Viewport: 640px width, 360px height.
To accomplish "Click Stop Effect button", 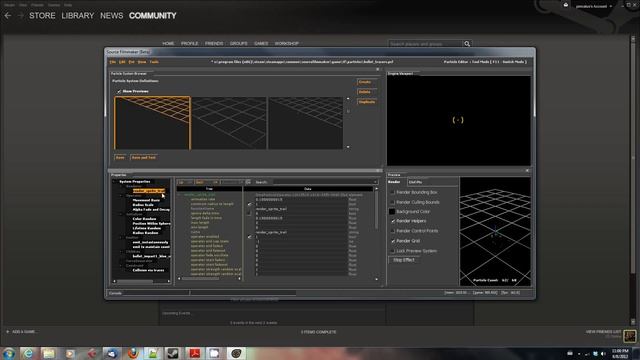I will point(404,260).
